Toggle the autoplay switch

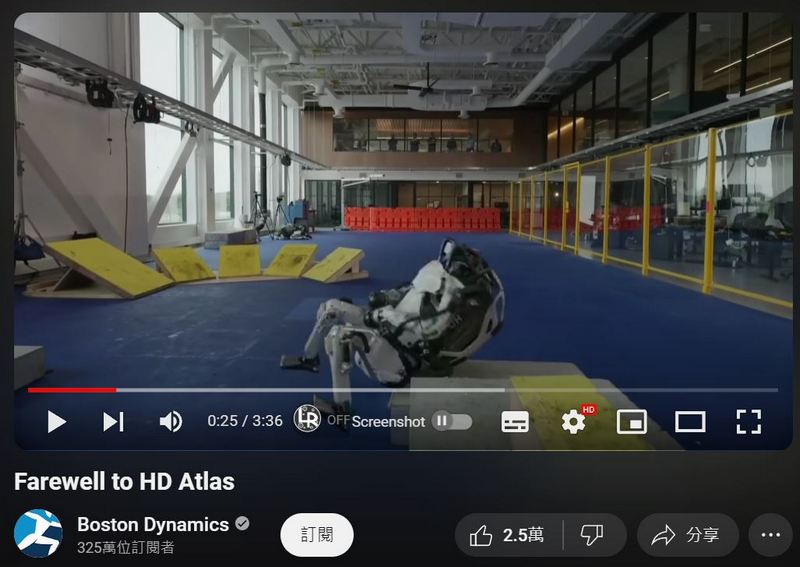coord(452,421)
